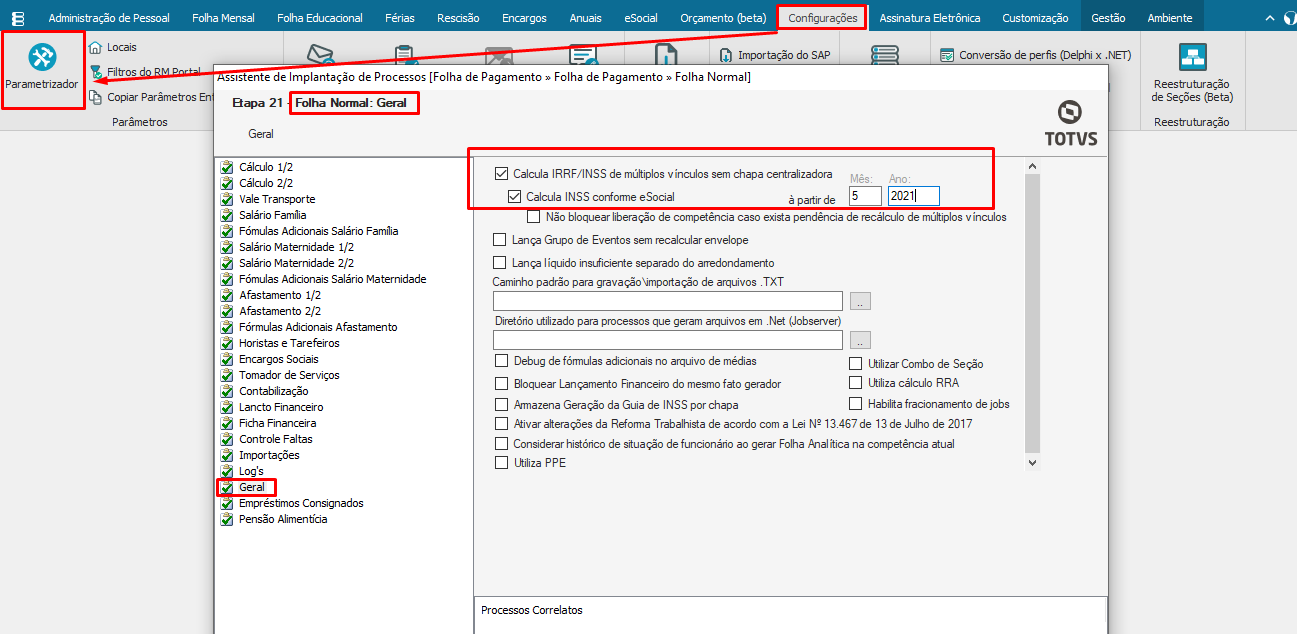Click Caminho padrão .TXT path field
This screenshot has height=634, width=1297.
(668, 301)
